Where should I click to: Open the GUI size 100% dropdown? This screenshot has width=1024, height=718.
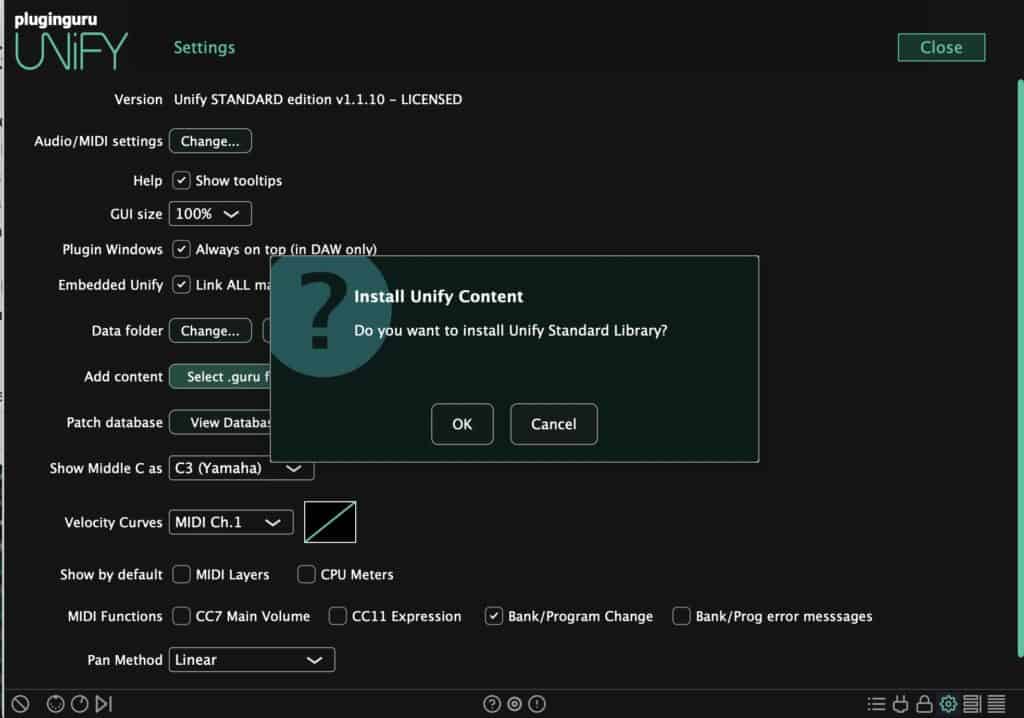pos(210,214)
